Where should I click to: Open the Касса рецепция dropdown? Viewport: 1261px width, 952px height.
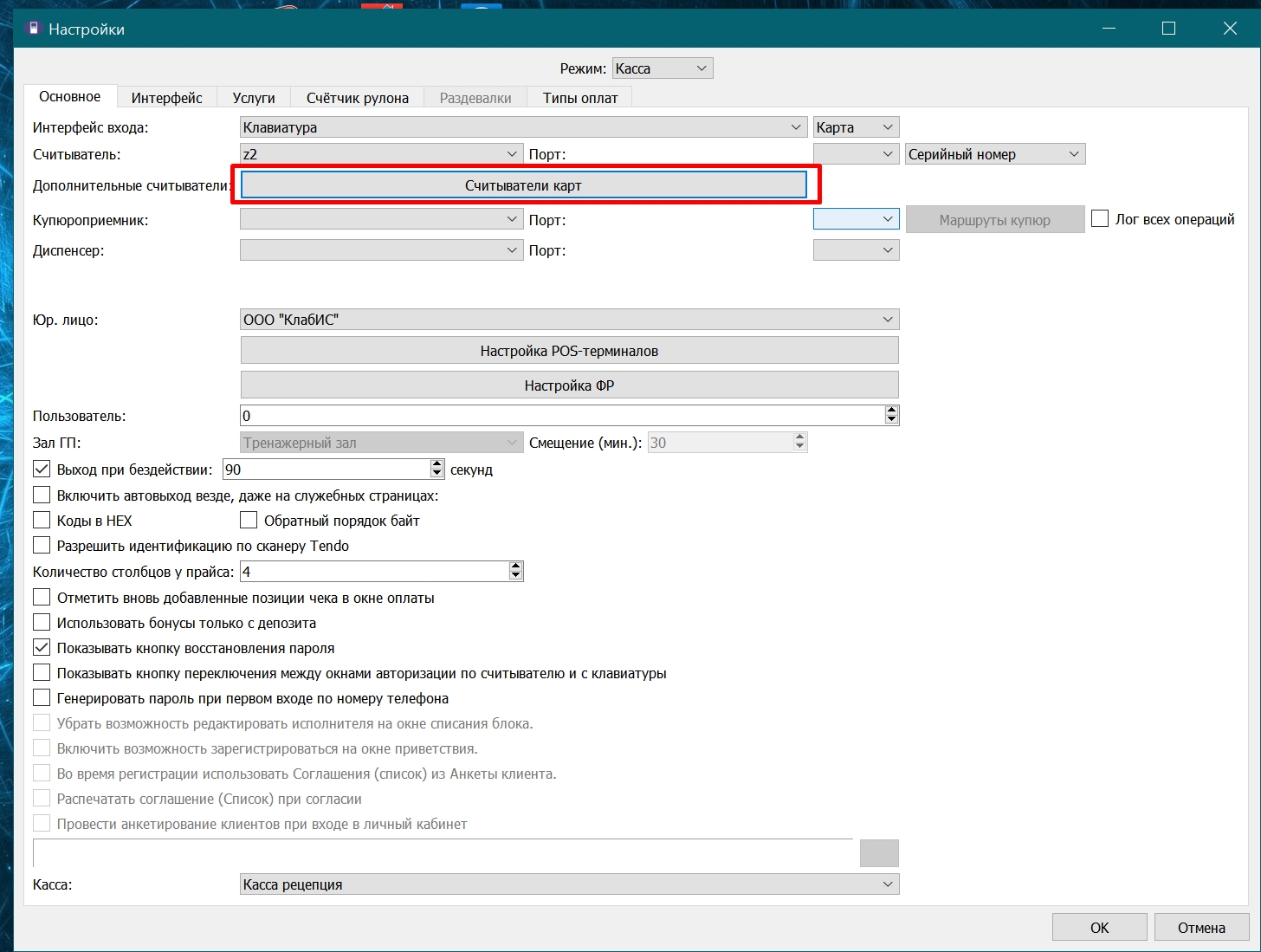[x=569, y=884]
